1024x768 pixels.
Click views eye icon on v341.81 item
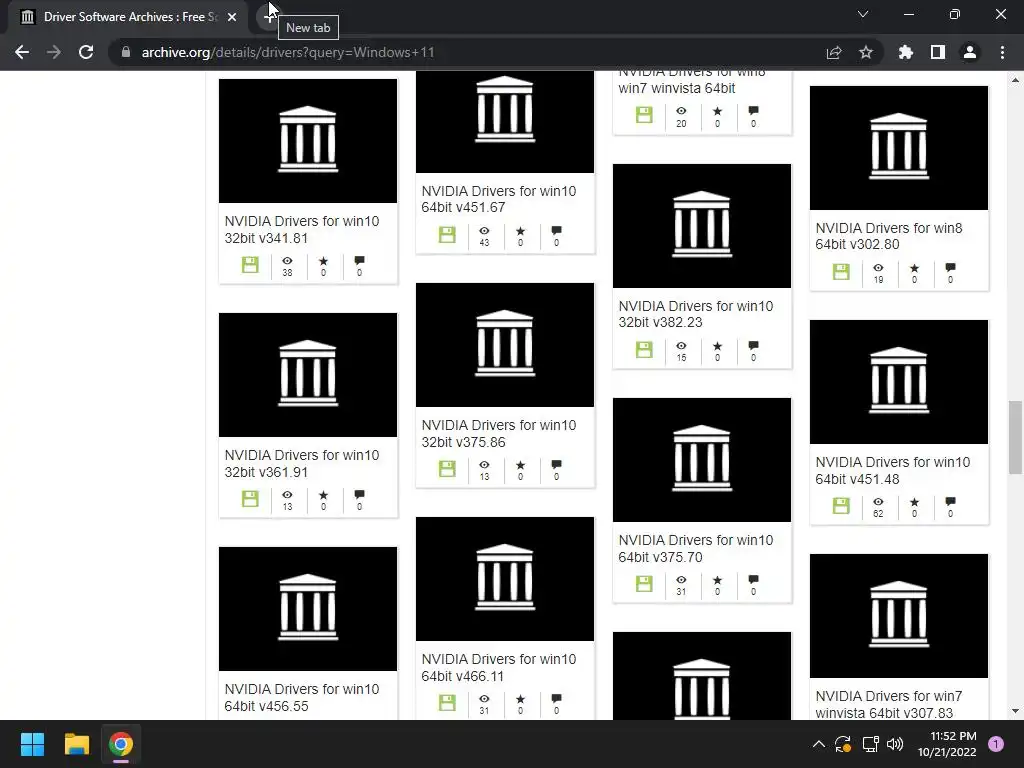click(287, 261)
